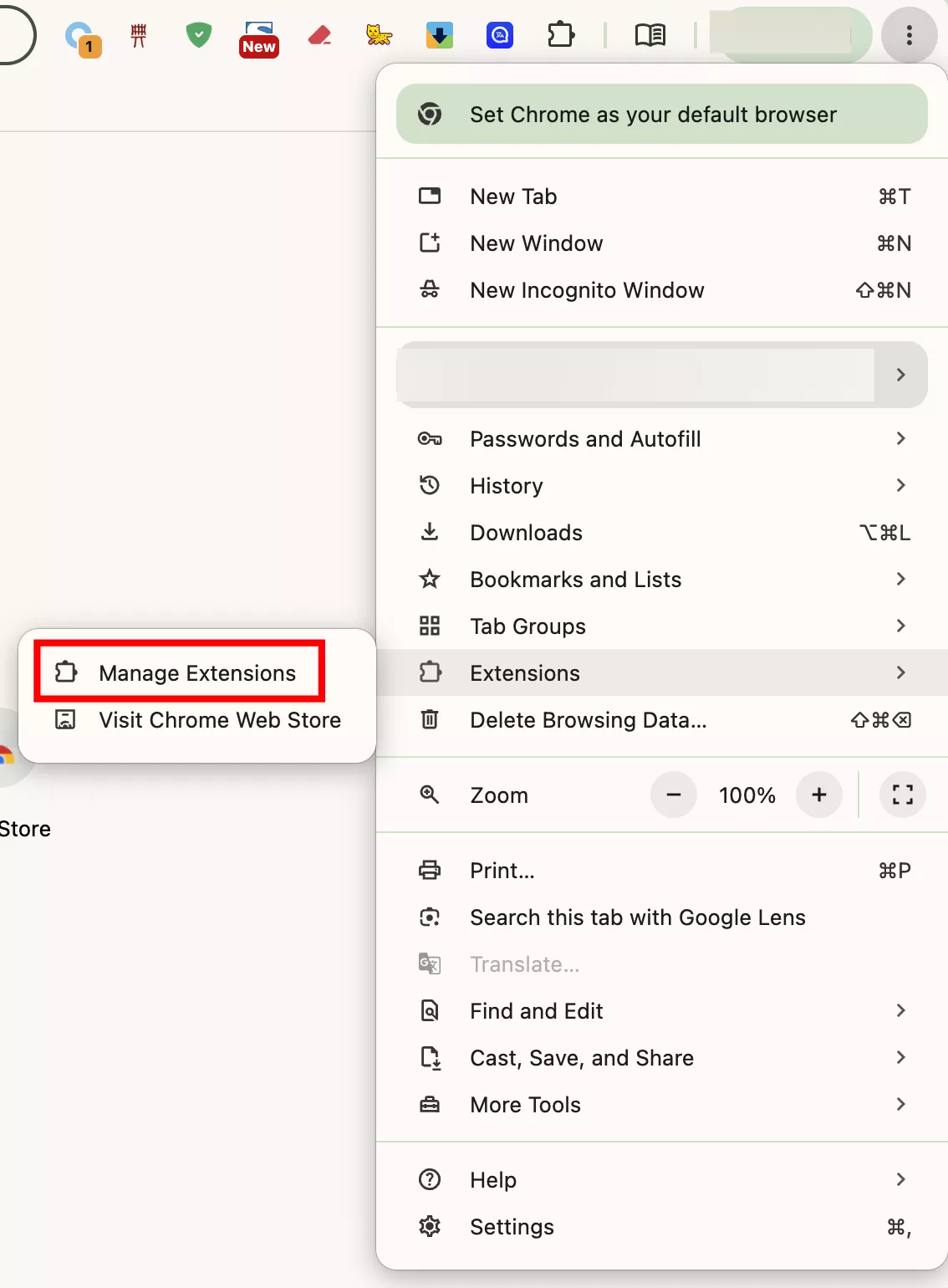Select Manage Extensions from the submenu

pyautogui.click(x=197, y=672)
